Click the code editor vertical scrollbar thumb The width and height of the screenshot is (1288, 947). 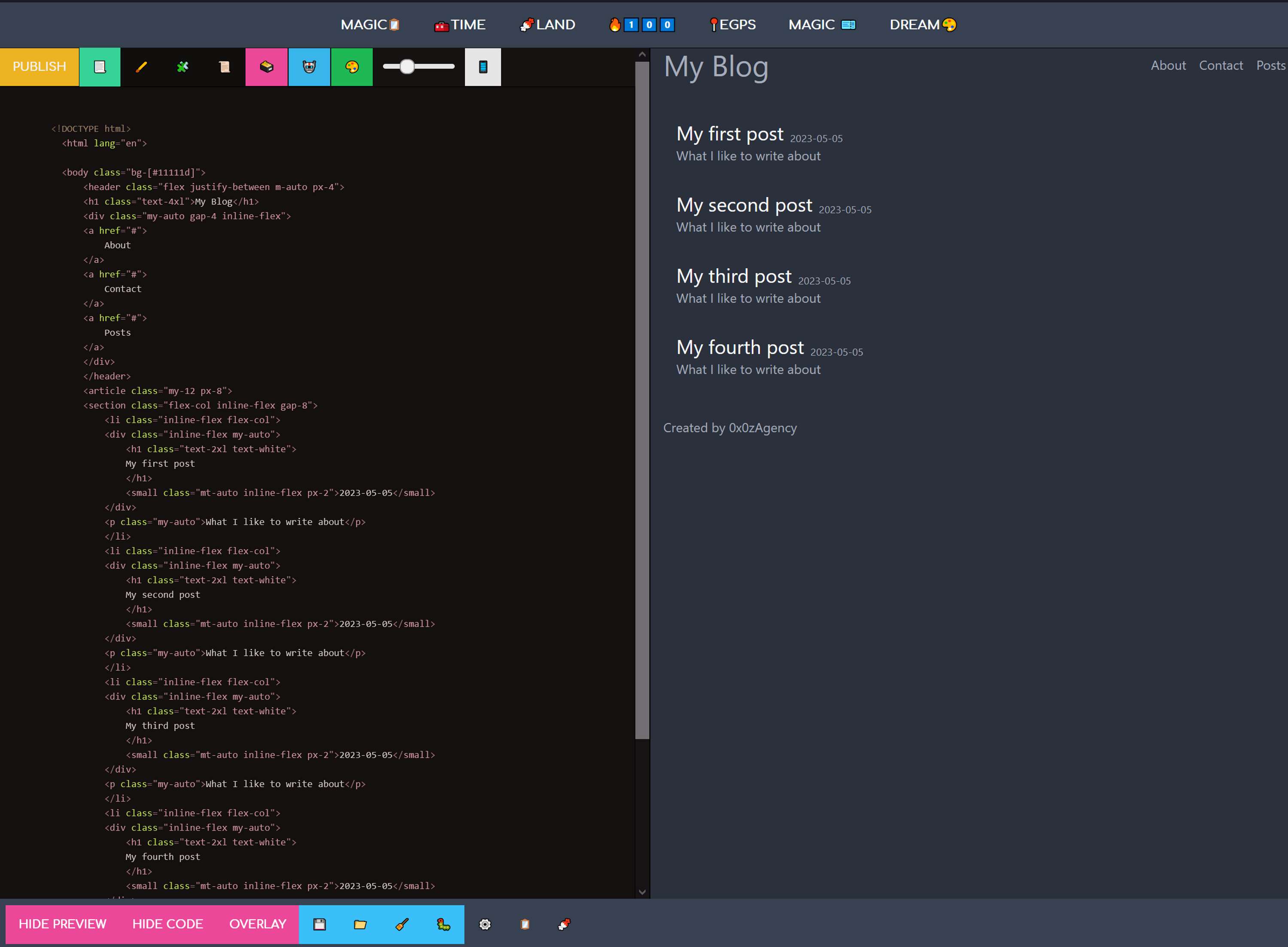[x=642, y=400]
